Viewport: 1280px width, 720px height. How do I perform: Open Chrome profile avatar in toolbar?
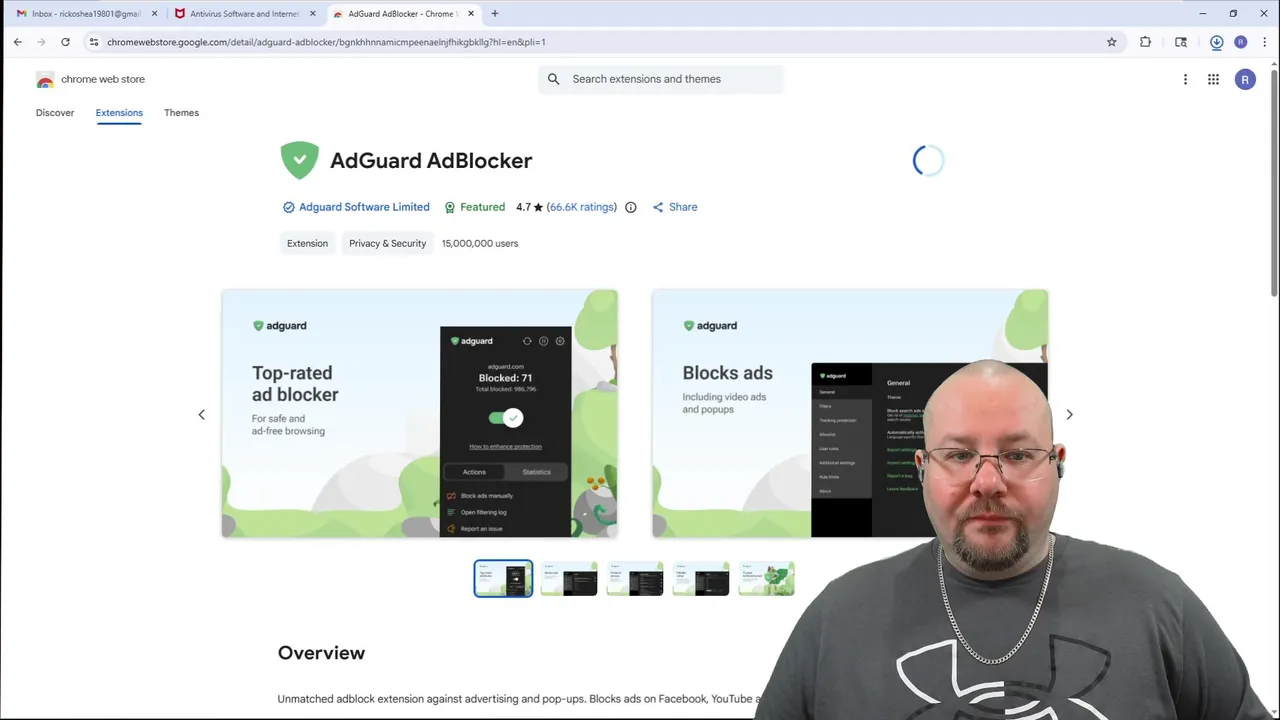point(1240,42)
